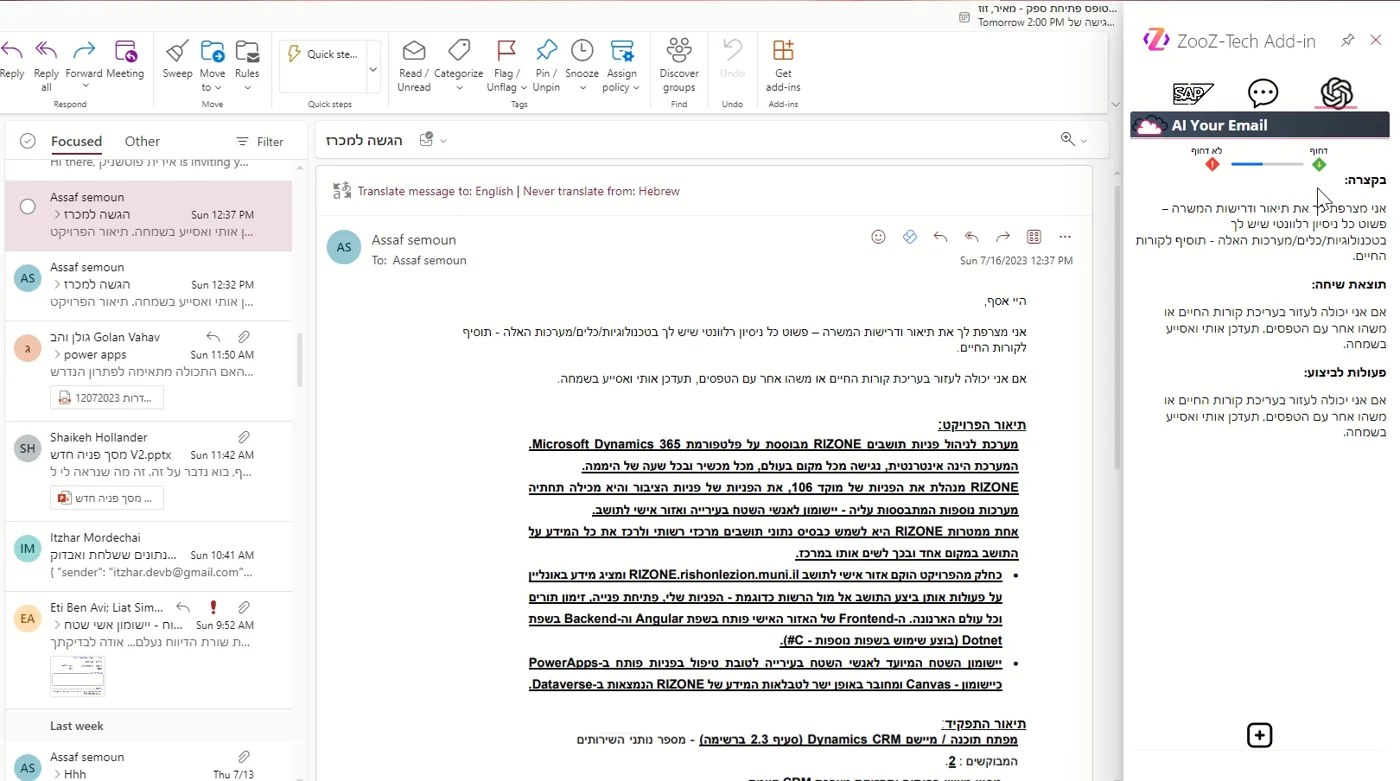Image resolution: width=1400 pixels, height=781 pixels.
Task: Open more actions ellipsis in message header
Action: click(1065, 237)
